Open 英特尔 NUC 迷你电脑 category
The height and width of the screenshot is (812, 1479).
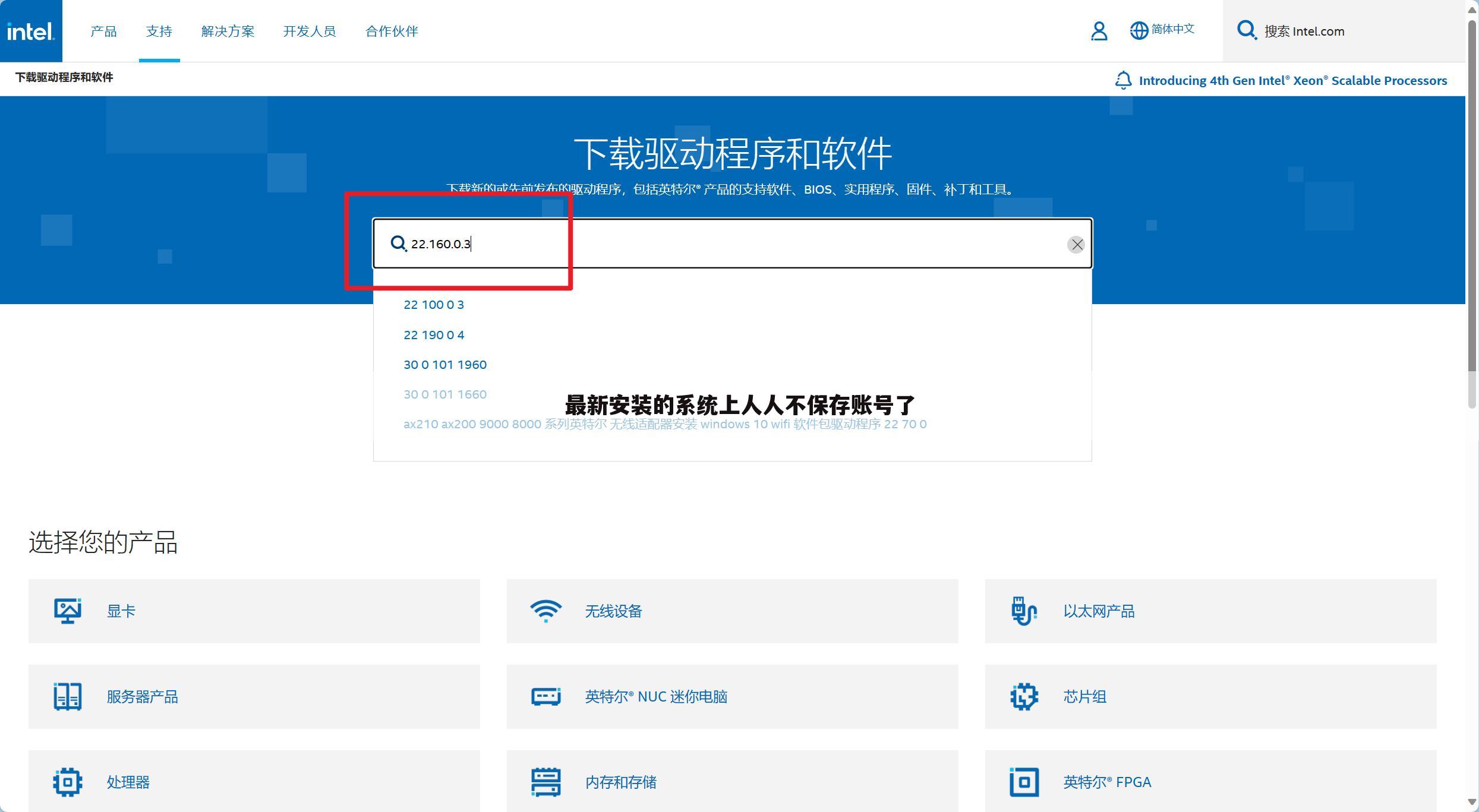tap(732, 696)
